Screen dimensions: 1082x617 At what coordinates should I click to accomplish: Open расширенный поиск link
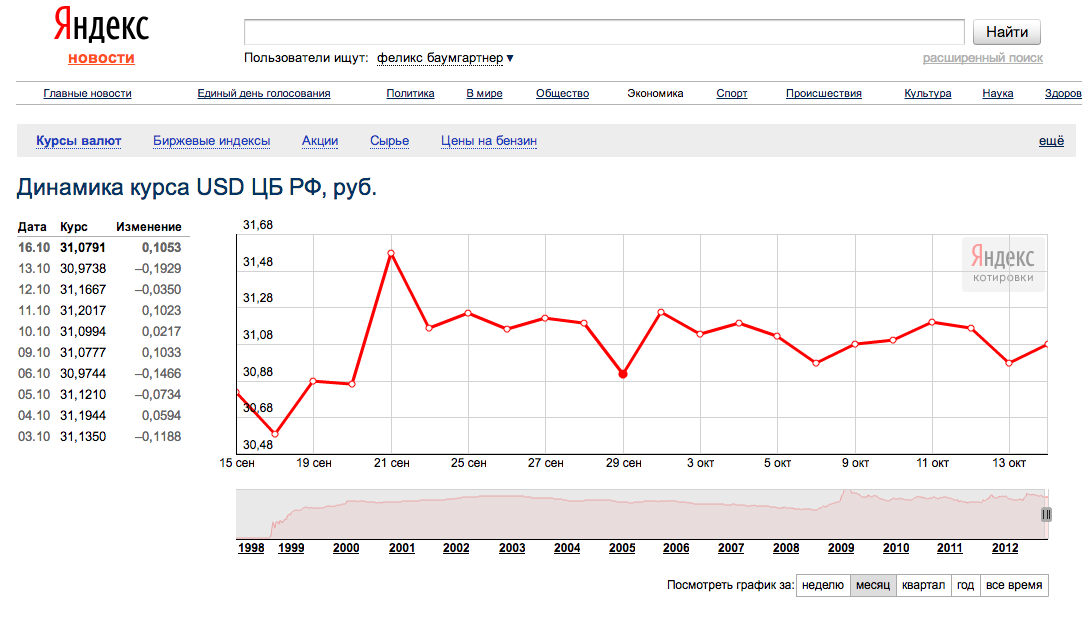click(982, 58)
